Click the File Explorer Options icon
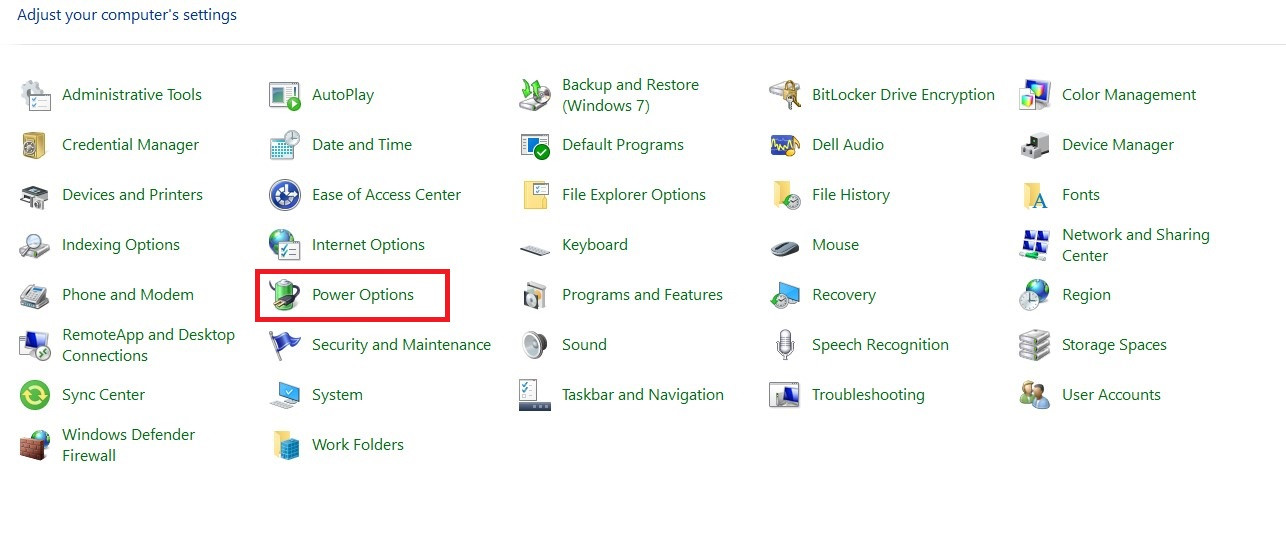1286x556 pixels. tap(535, 195)
